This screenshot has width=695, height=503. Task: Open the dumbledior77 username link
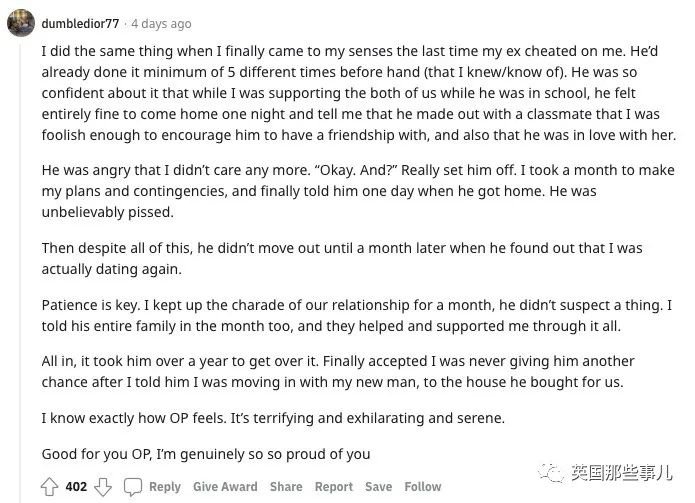coord(80,23)
